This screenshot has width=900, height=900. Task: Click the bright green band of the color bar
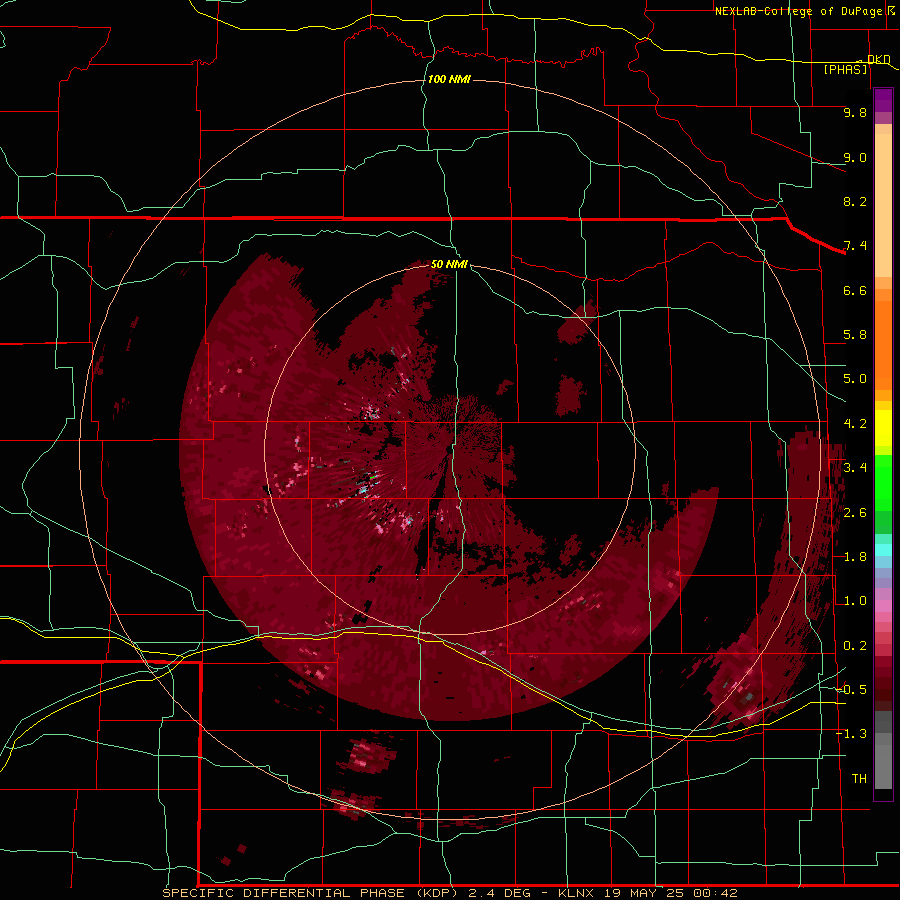[883, 482]
